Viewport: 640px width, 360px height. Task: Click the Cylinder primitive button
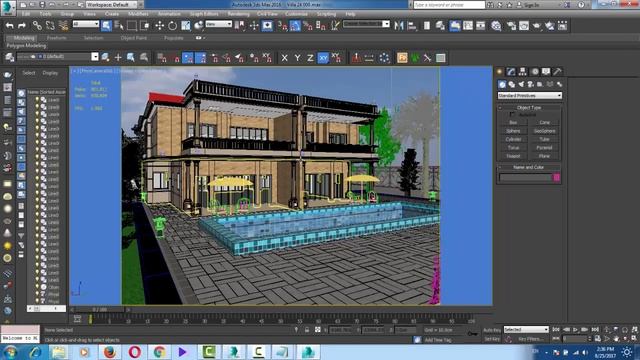(x=513, y=139)
